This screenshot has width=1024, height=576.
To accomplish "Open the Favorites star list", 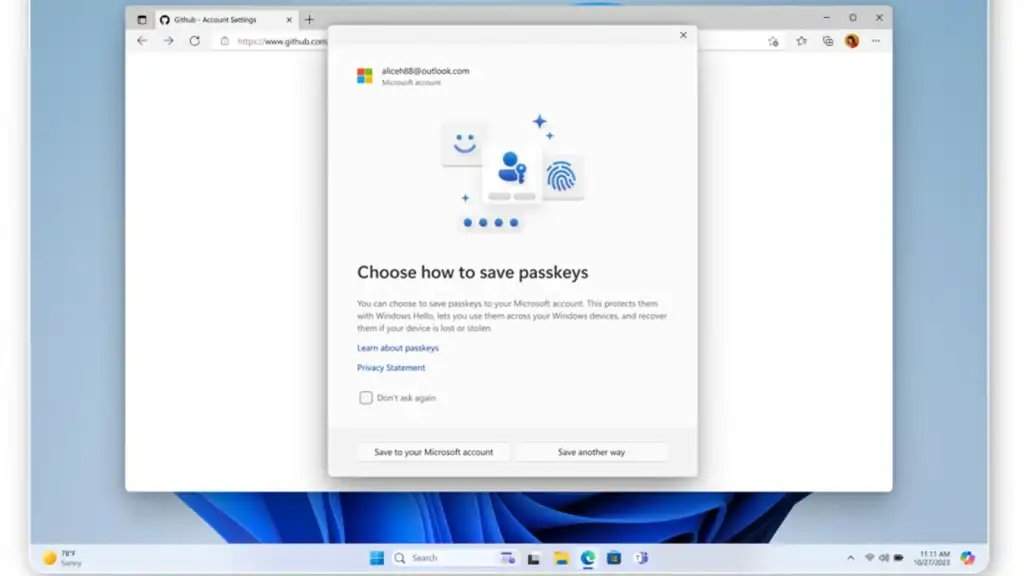I will click(x=801, y=41).
